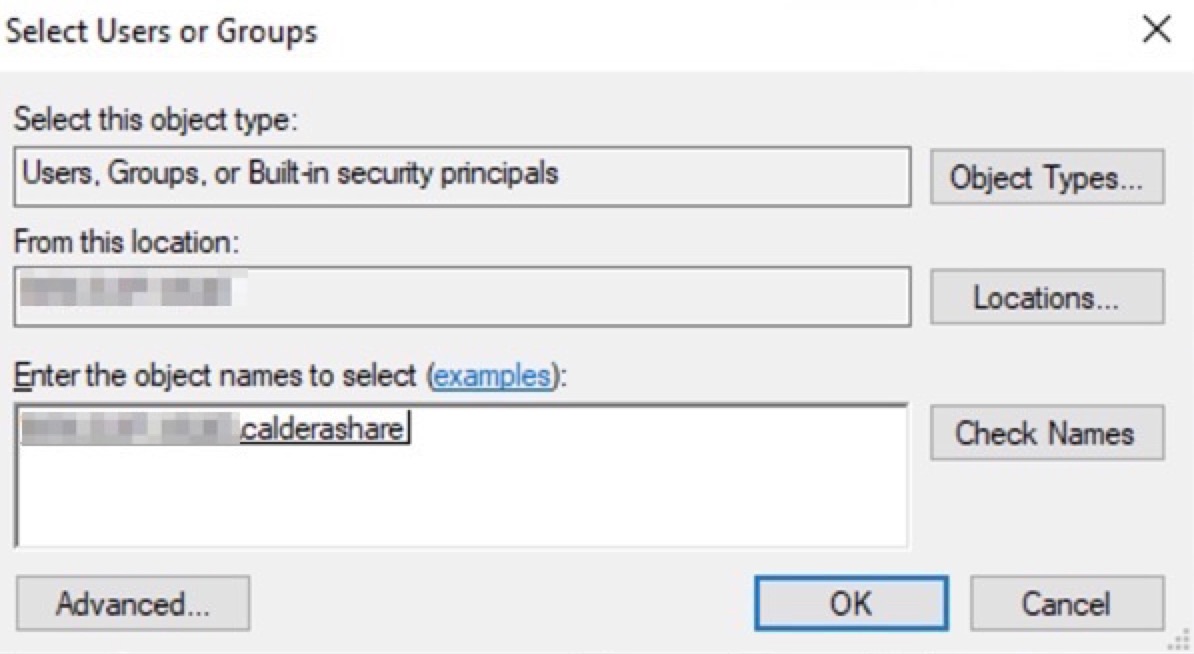This screenshot has height=654, width=1194.
Task: Click the 'Enter the object names to select' label
Action: coord(218,376)
